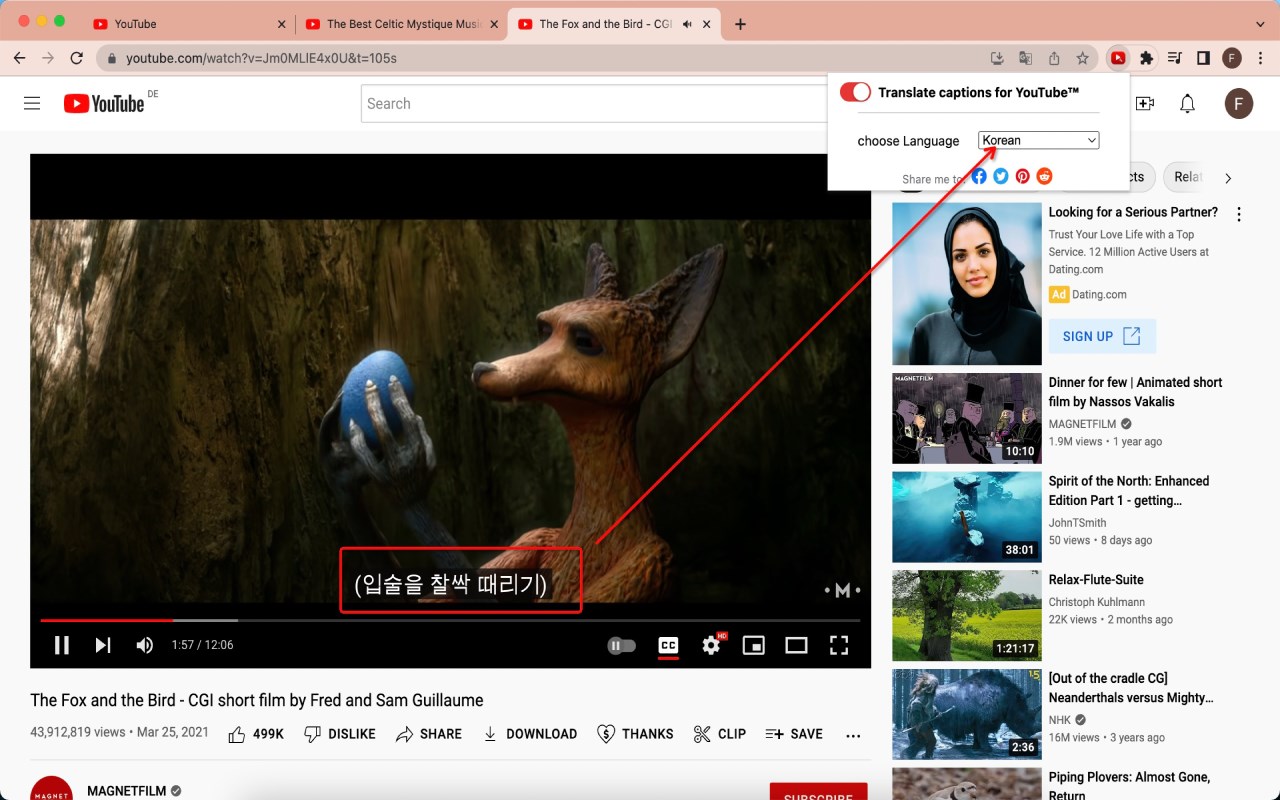Bookmark this page with the star icon
Image resolution: width=1280 pixels, height=800 pixels.
click(x=1082, y=58)
